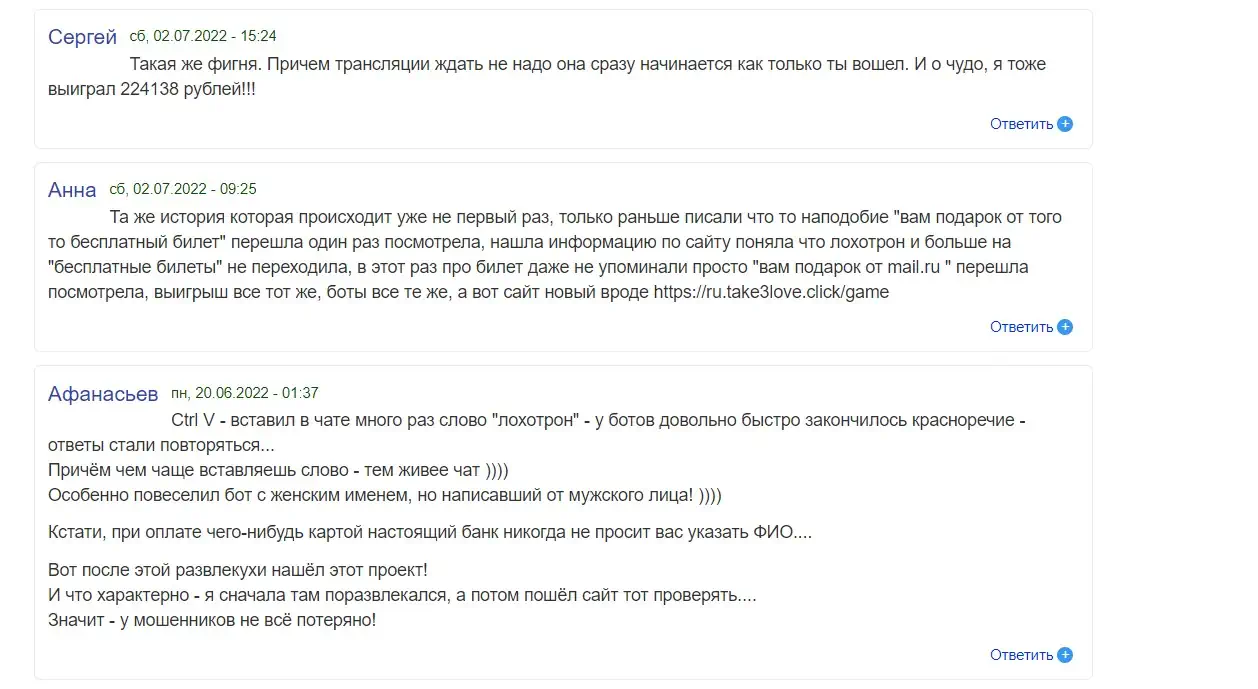1258x689 pixels.
Task: Click the line "Вот после этой развлекухи нашёл этот проект!"
Action: [238, 570]
